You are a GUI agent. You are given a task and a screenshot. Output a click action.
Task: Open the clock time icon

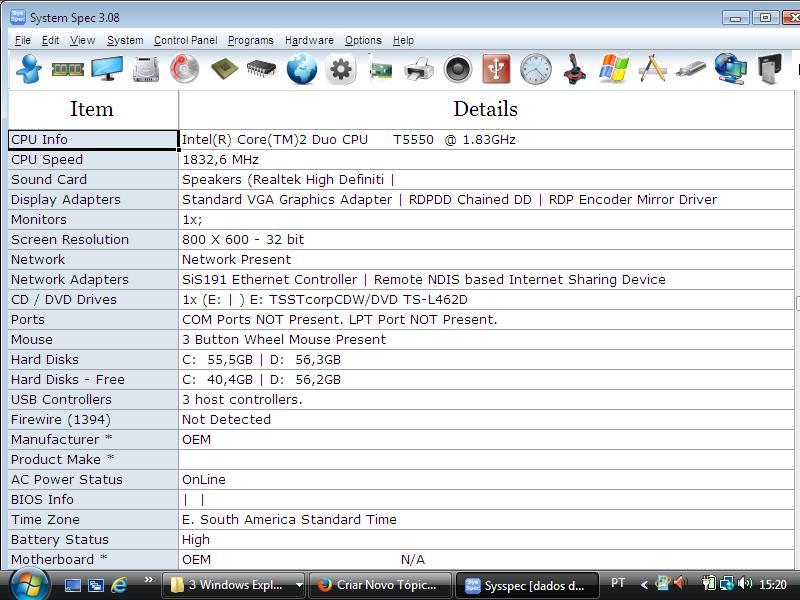[x=536, y=69]
